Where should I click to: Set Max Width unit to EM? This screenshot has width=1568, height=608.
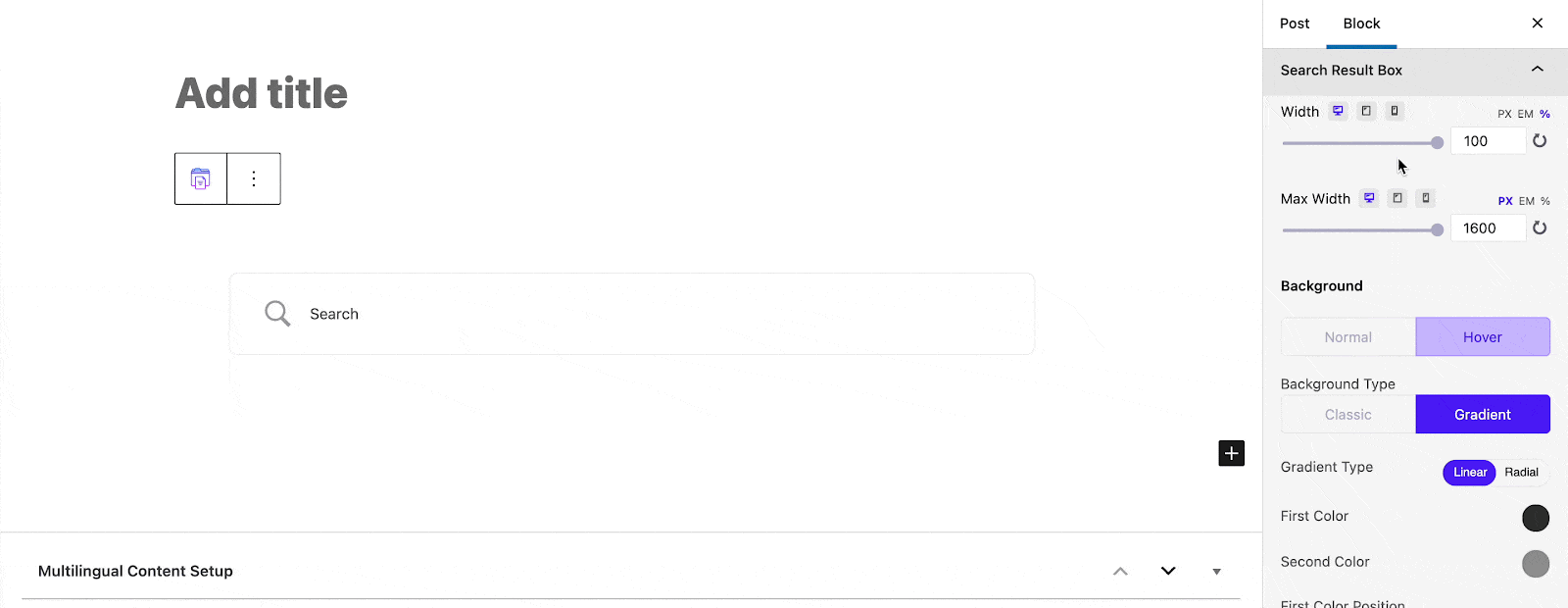pos(1525,200)
